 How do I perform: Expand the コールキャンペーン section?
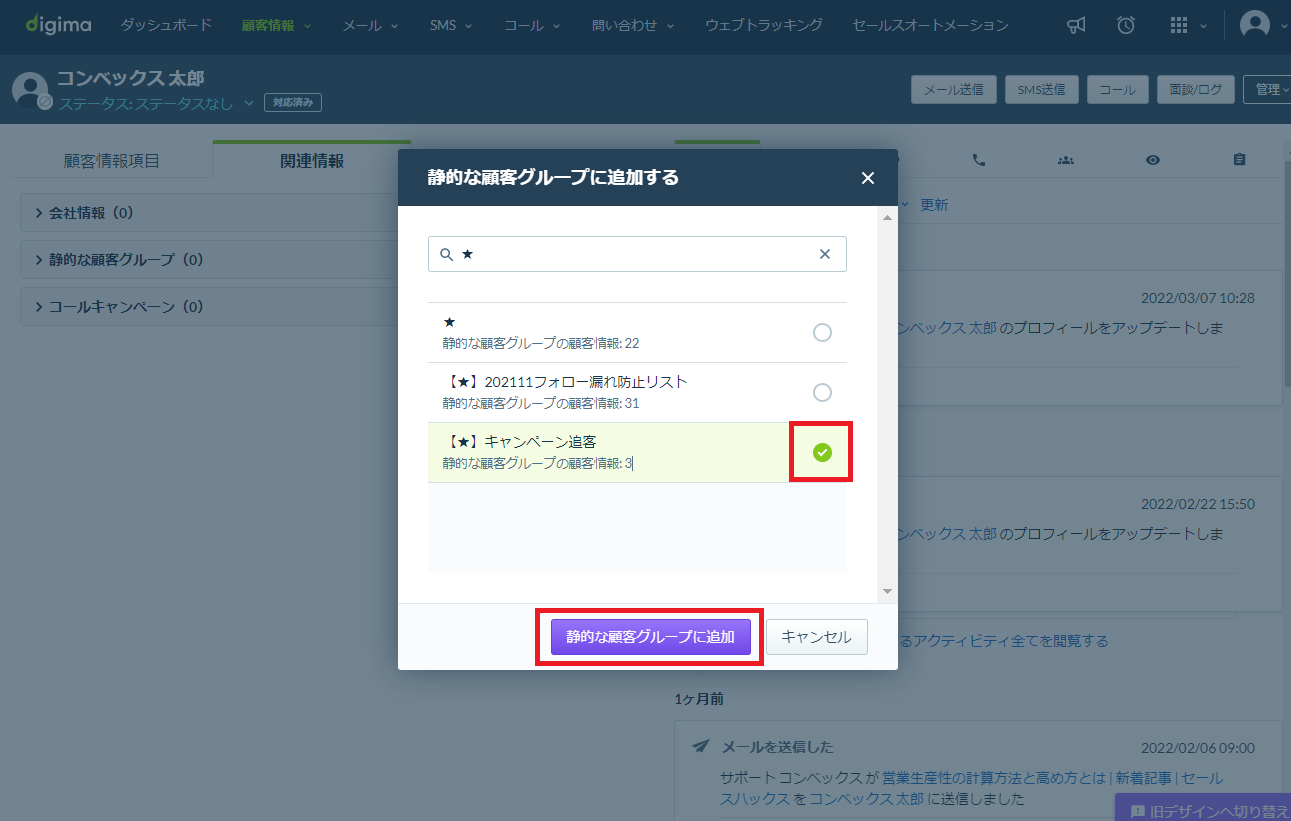[120, 307]
